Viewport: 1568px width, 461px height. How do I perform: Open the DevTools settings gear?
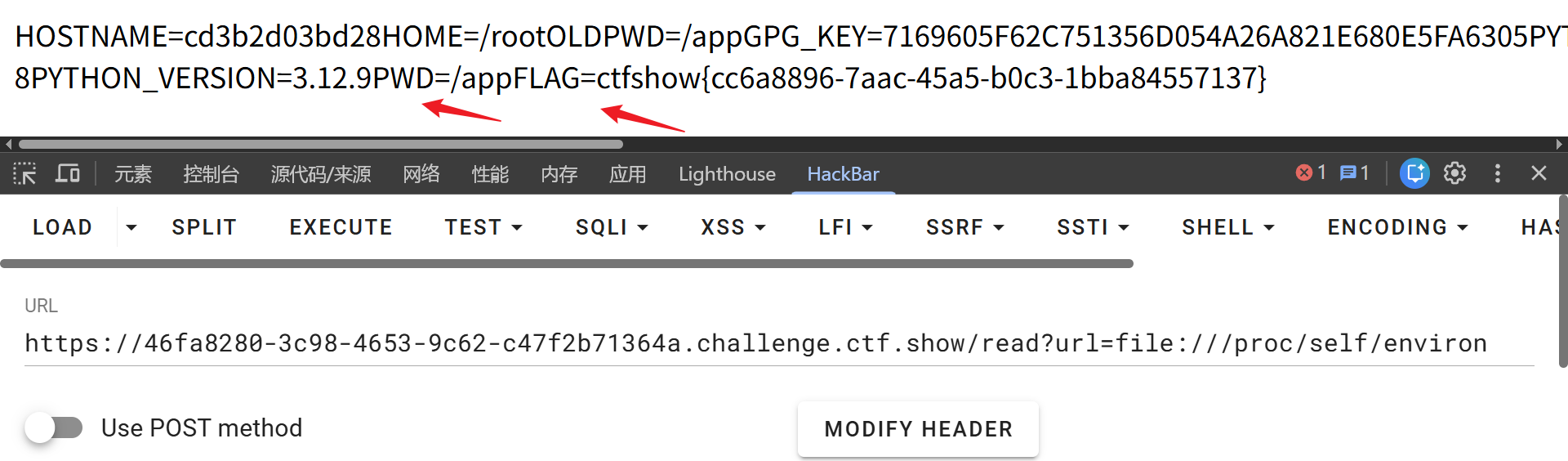tap(1454, 173)
